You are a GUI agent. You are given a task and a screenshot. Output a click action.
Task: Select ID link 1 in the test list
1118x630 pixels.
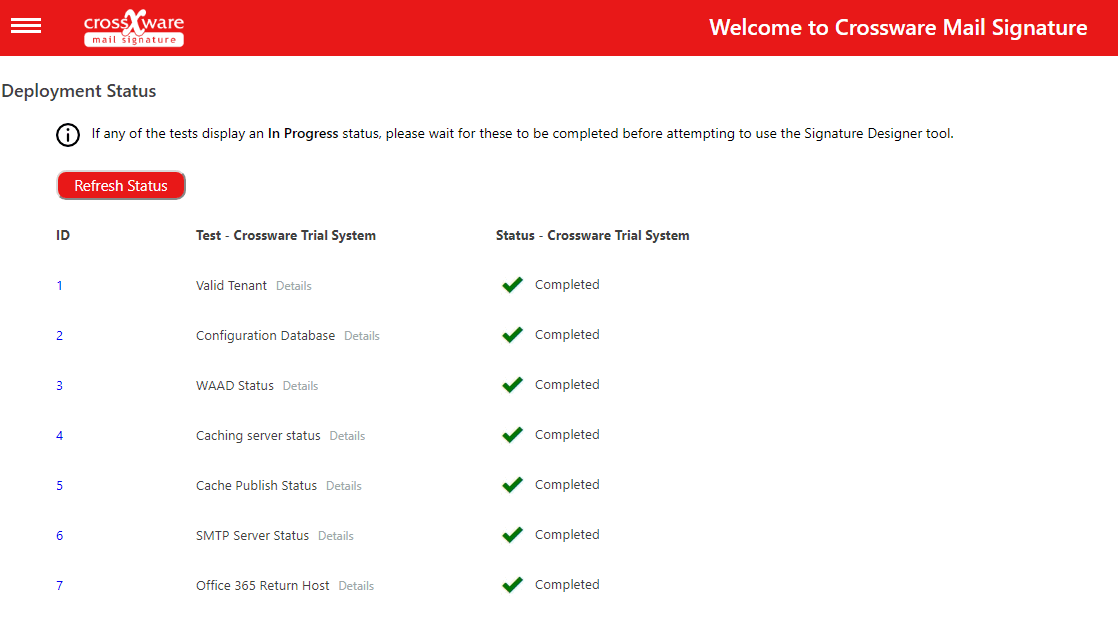(x=59, y=285)
